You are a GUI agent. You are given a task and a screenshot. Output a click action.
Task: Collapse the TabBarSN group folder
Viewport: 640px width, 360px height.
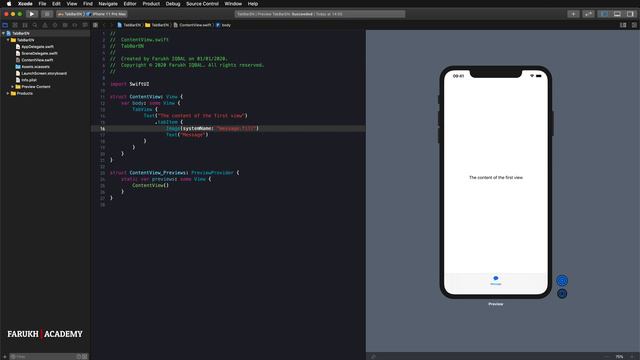[8, 40]
